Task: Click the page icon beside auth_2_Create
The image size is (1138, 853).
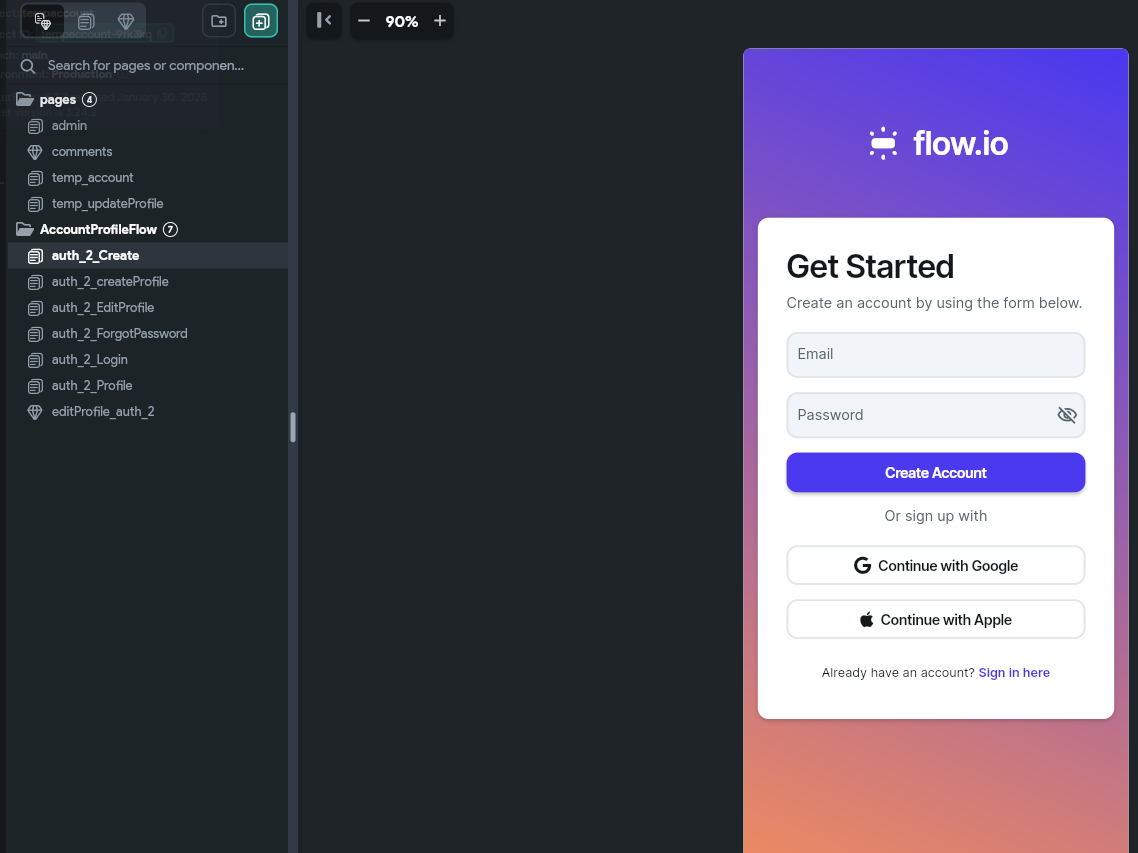Action: tap(35, 256)
